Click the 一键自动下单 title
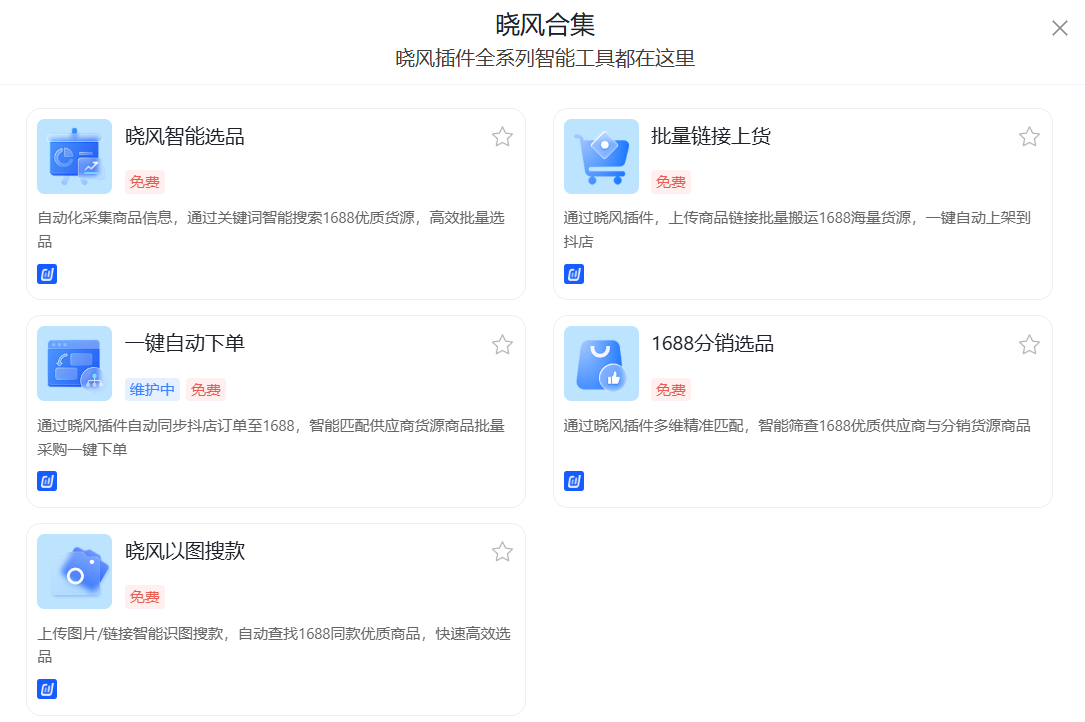Screen dimensions: 1085x722 point(185,343)
